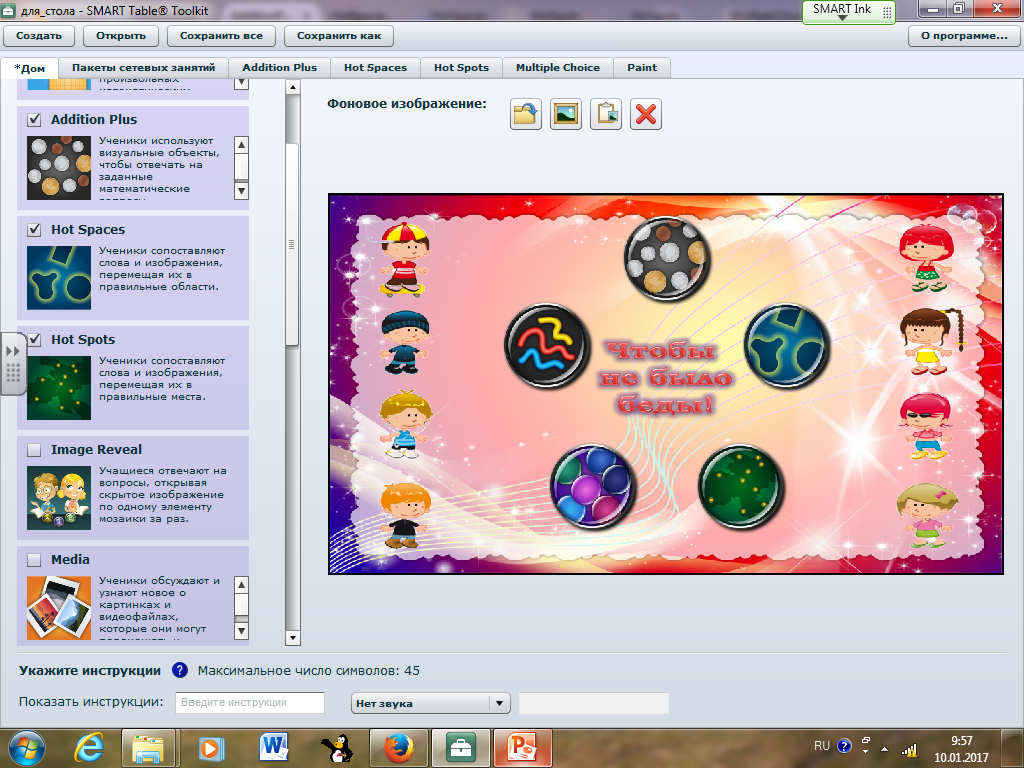Screen dimensions: 1024x768
Task: Select the Hot Spots green circle on canvas
Action: (740, 487)
